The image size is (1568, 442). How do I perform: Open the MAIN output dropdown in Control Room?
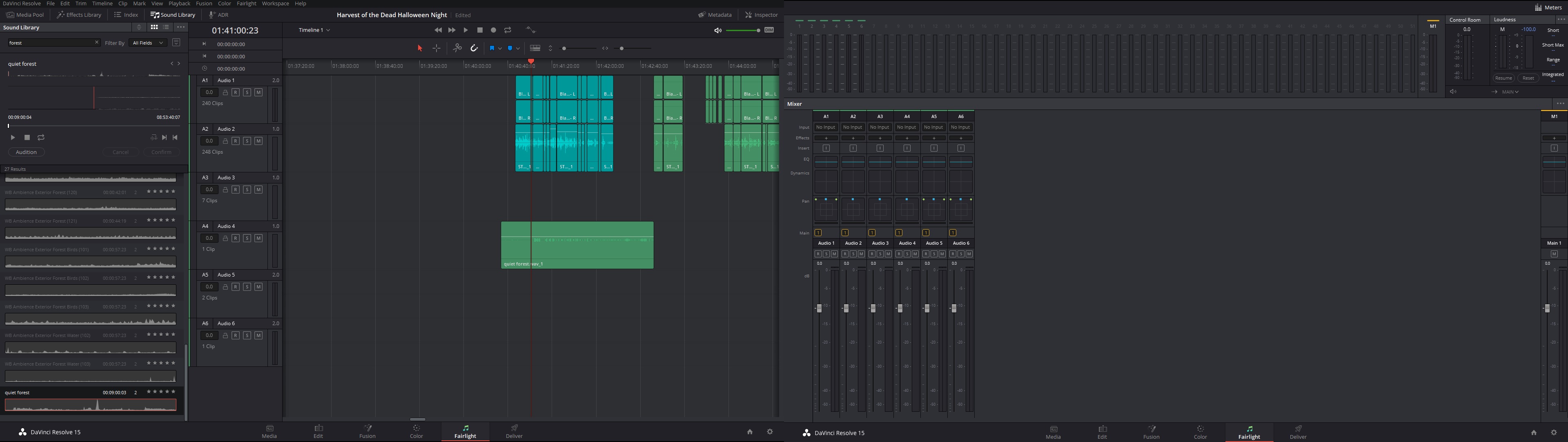pyautogui.click(x=1511, y=92)
